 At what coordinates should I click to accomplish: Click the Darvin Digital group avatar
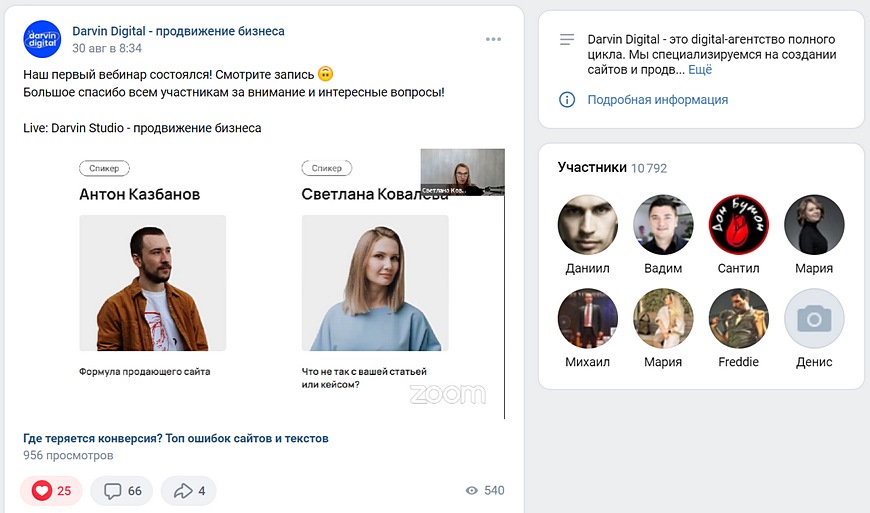(x=42, y=39)
